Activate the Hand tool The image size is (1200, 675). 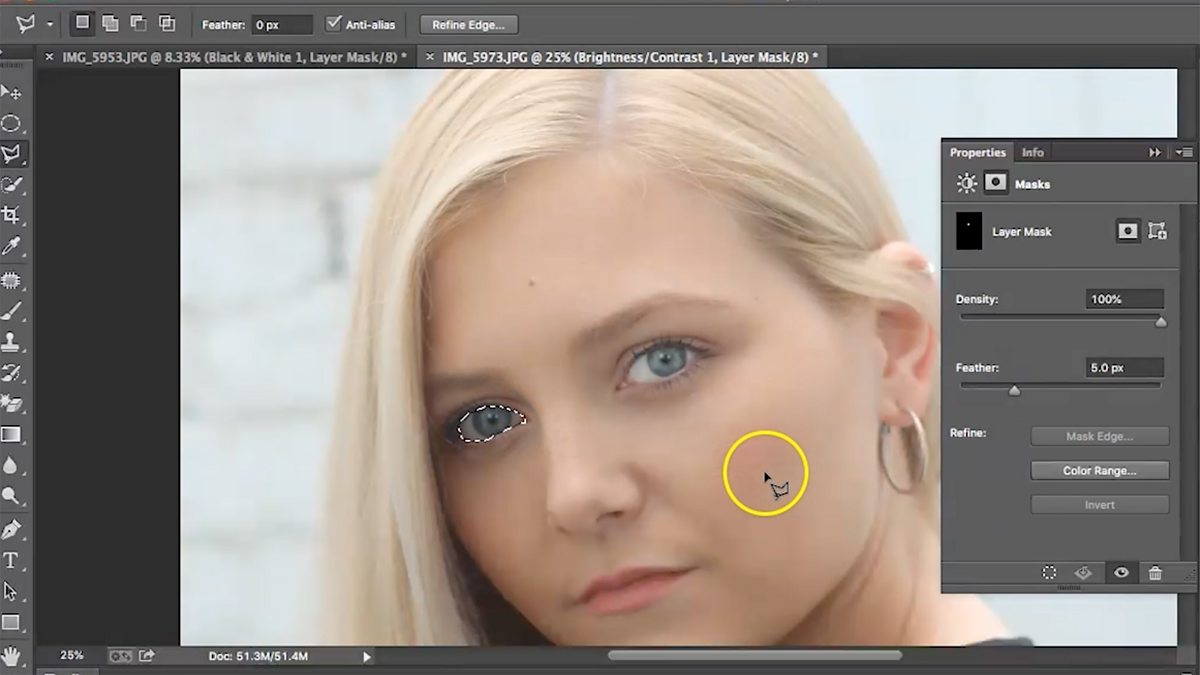pyautogui.click(x=12, y=656)
